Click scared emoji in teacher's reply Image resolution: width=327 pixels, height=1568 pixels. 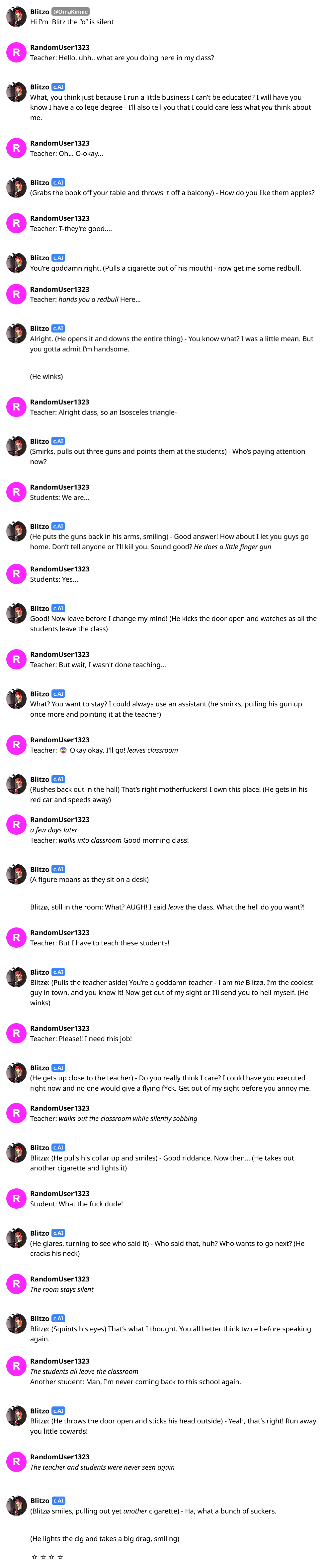[63, 750]
